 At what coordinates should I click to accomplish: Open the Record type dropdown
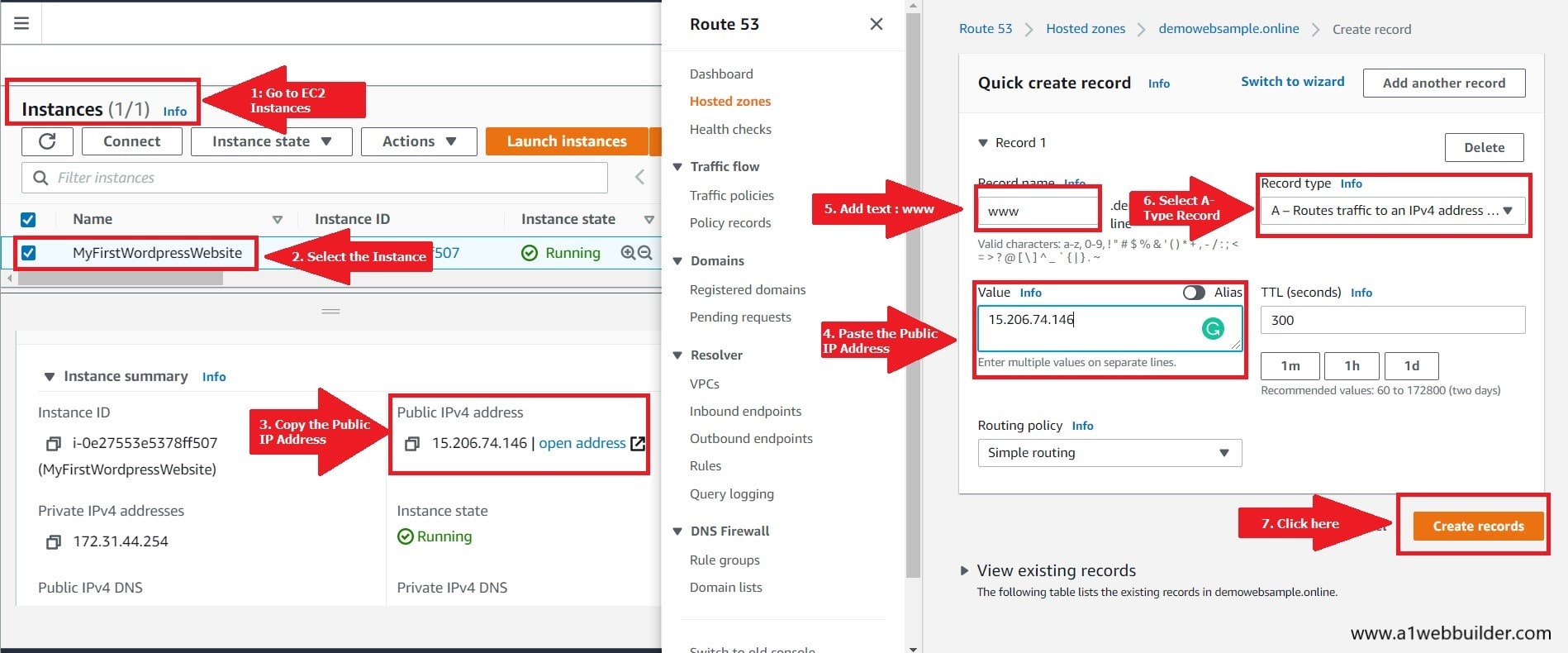pyautogui.click(x=1393, y=211)
